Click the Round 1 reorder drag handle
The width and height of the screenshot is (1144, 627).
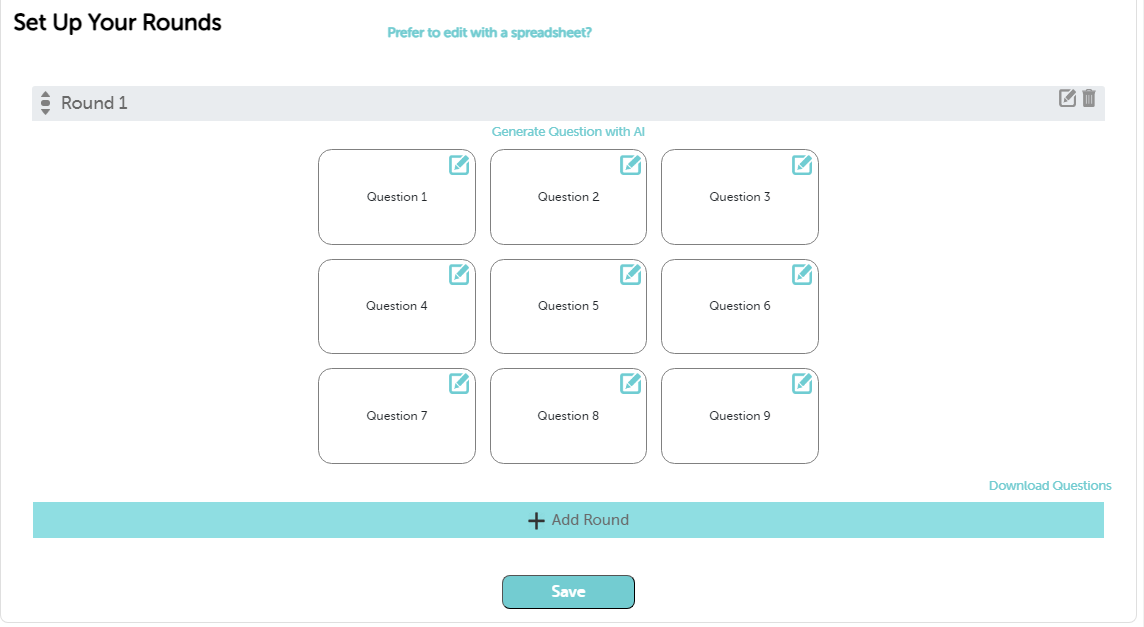(45, 103)
